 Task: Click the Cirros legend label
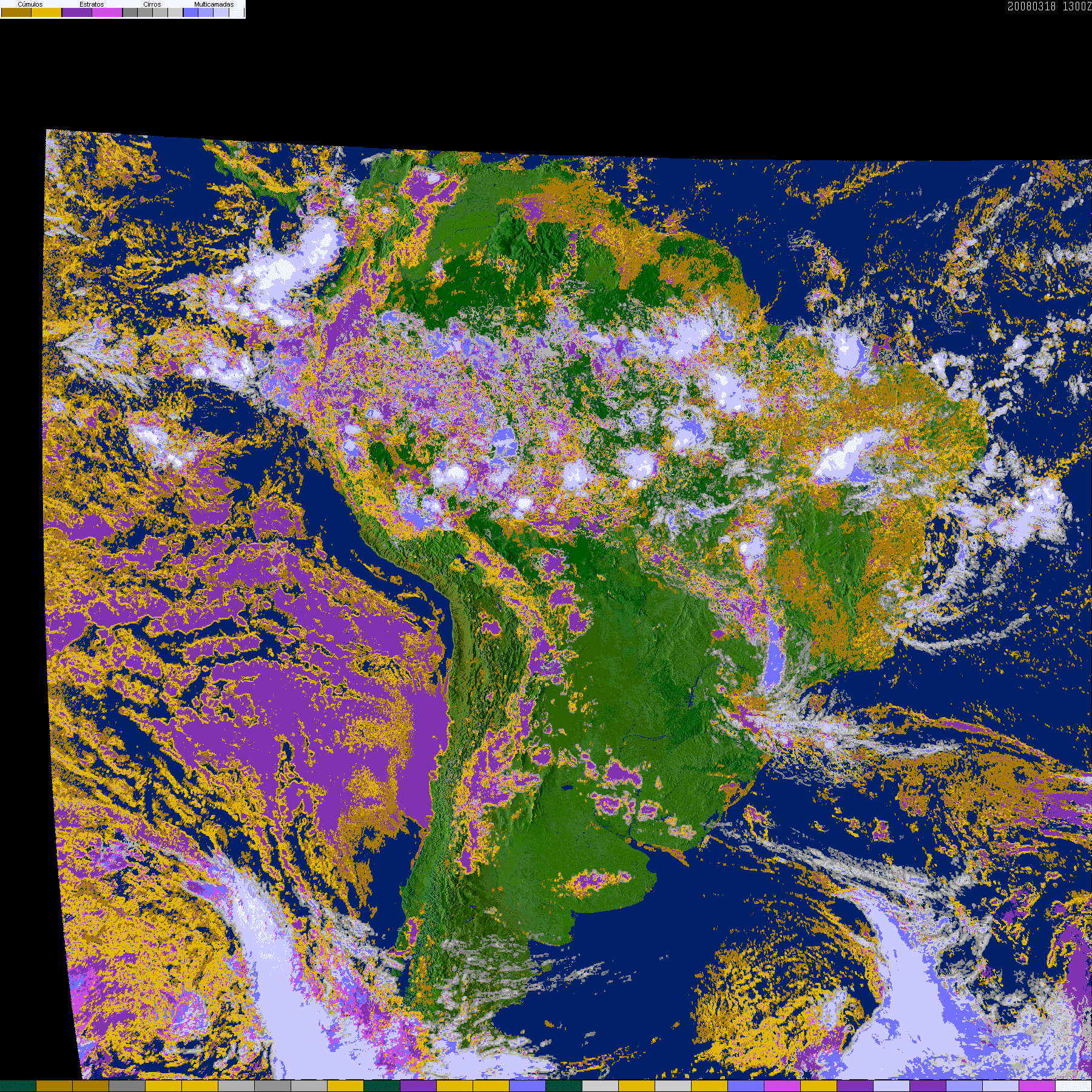pyautogui.click(x=152, y=4)
